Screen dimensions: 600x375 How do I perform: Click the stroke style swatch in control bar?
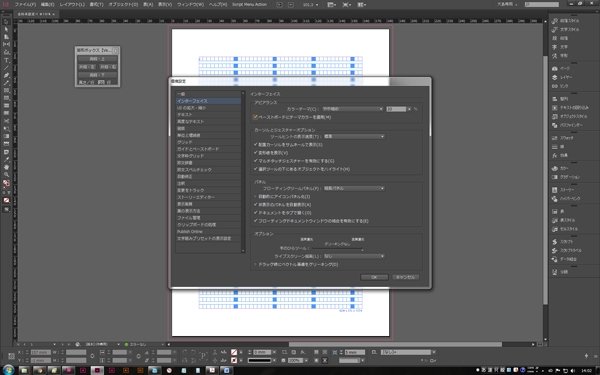(260, 360)
